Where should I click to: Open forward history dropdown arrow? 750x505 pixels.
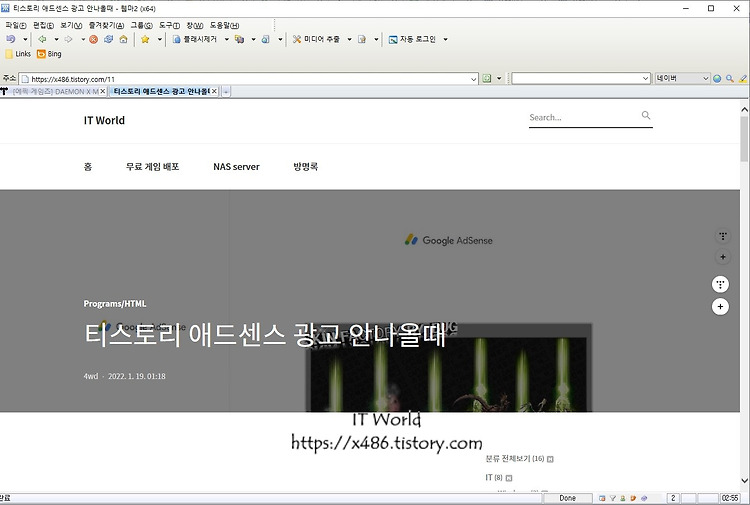[x=82, y=39]
